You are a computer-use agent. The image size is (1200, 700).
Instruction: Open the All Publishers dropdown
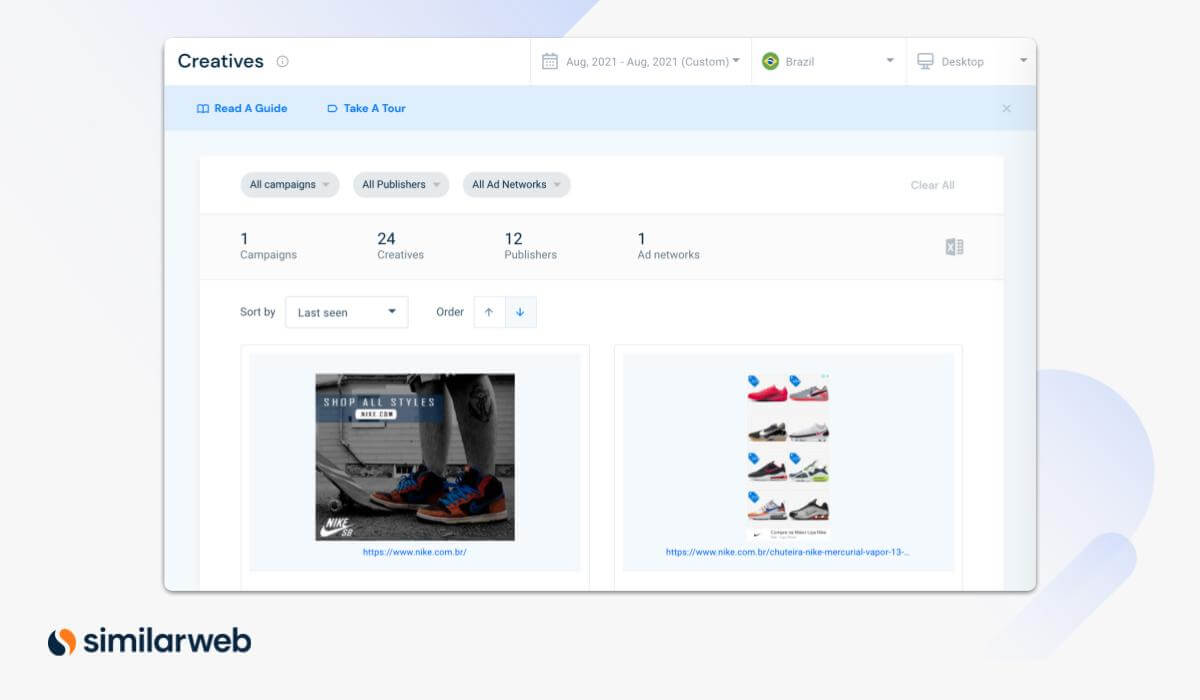point(400,184)
